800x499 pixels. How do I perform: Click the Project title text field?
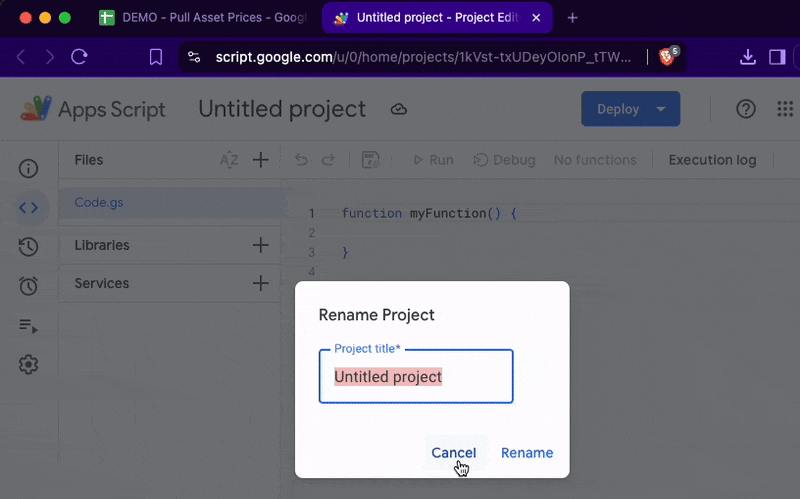click(x=416, y=377)
